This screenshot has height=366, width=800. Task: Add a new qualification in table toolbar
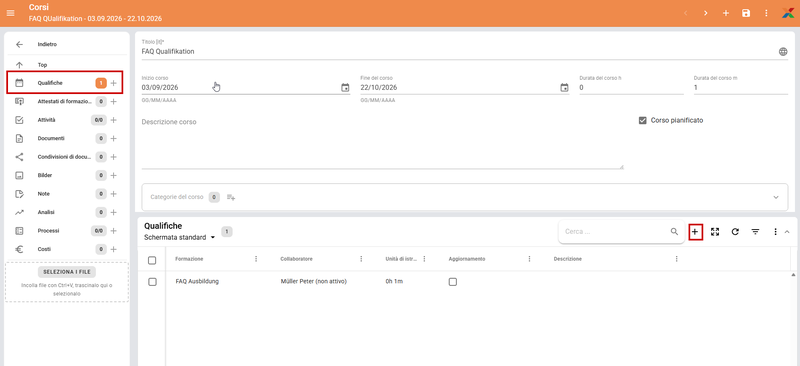coord(695,232)
